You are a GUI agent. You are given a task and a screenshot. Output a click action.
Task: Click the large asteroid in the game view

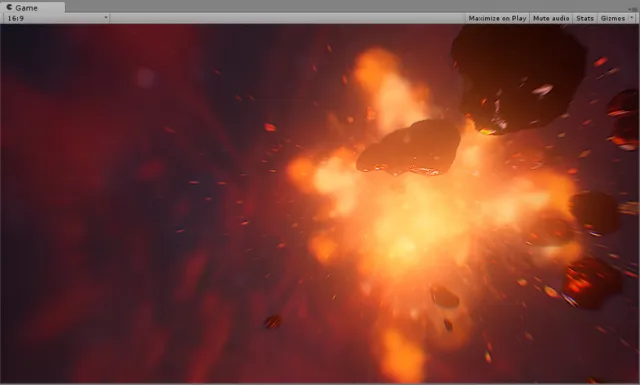click(519, 78)
